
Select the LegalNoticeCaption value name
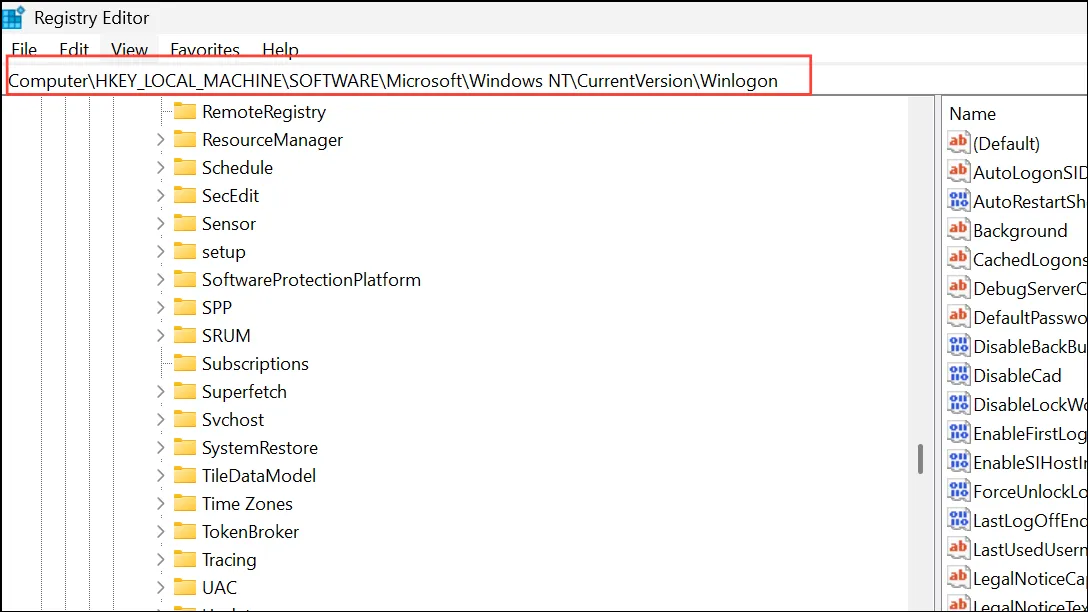[x=1030, y=579]
